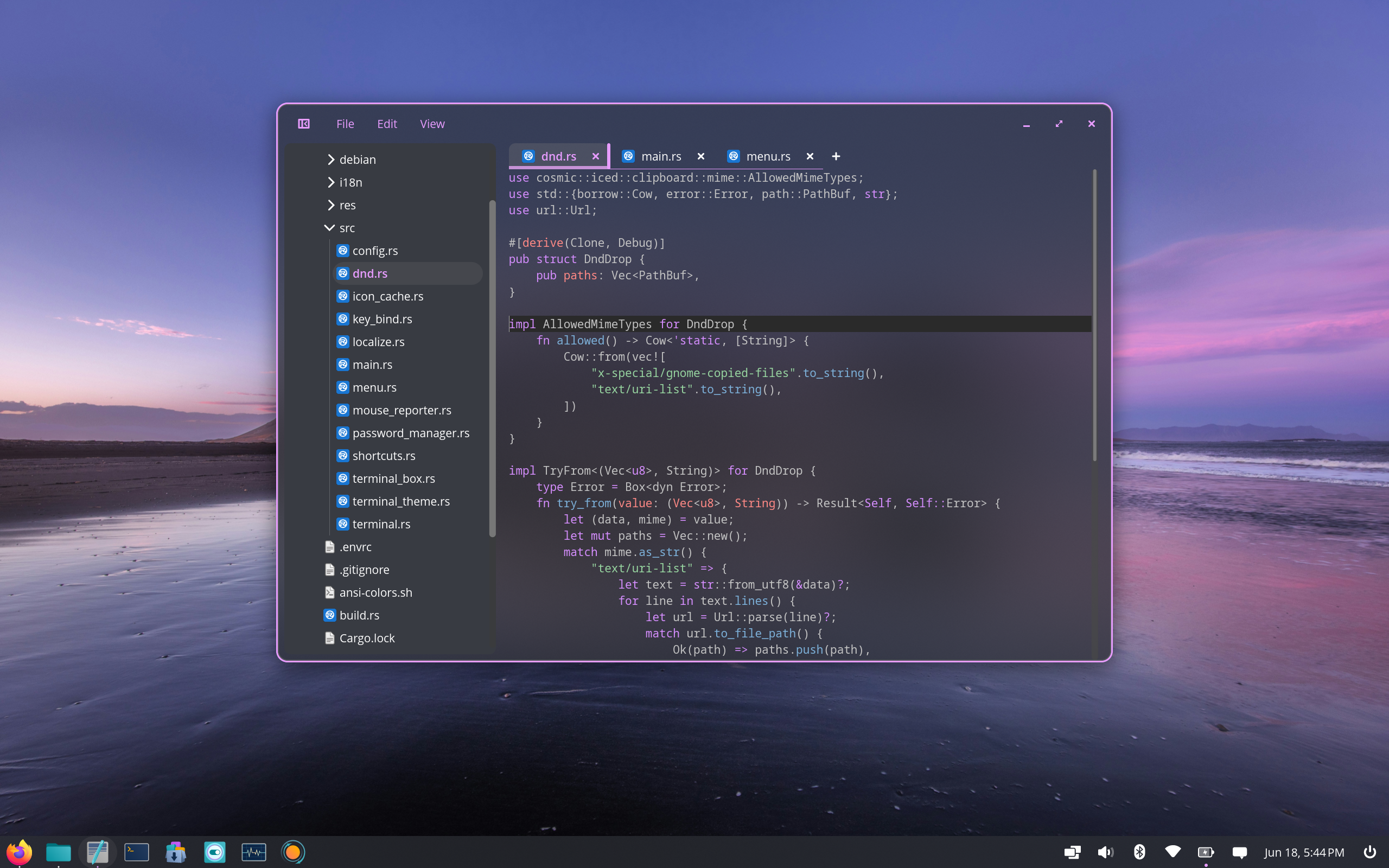
Task: Open the clock showing Jun 18, 5:44 PM
Action: pyautogui.click(x=1304, y=852)
